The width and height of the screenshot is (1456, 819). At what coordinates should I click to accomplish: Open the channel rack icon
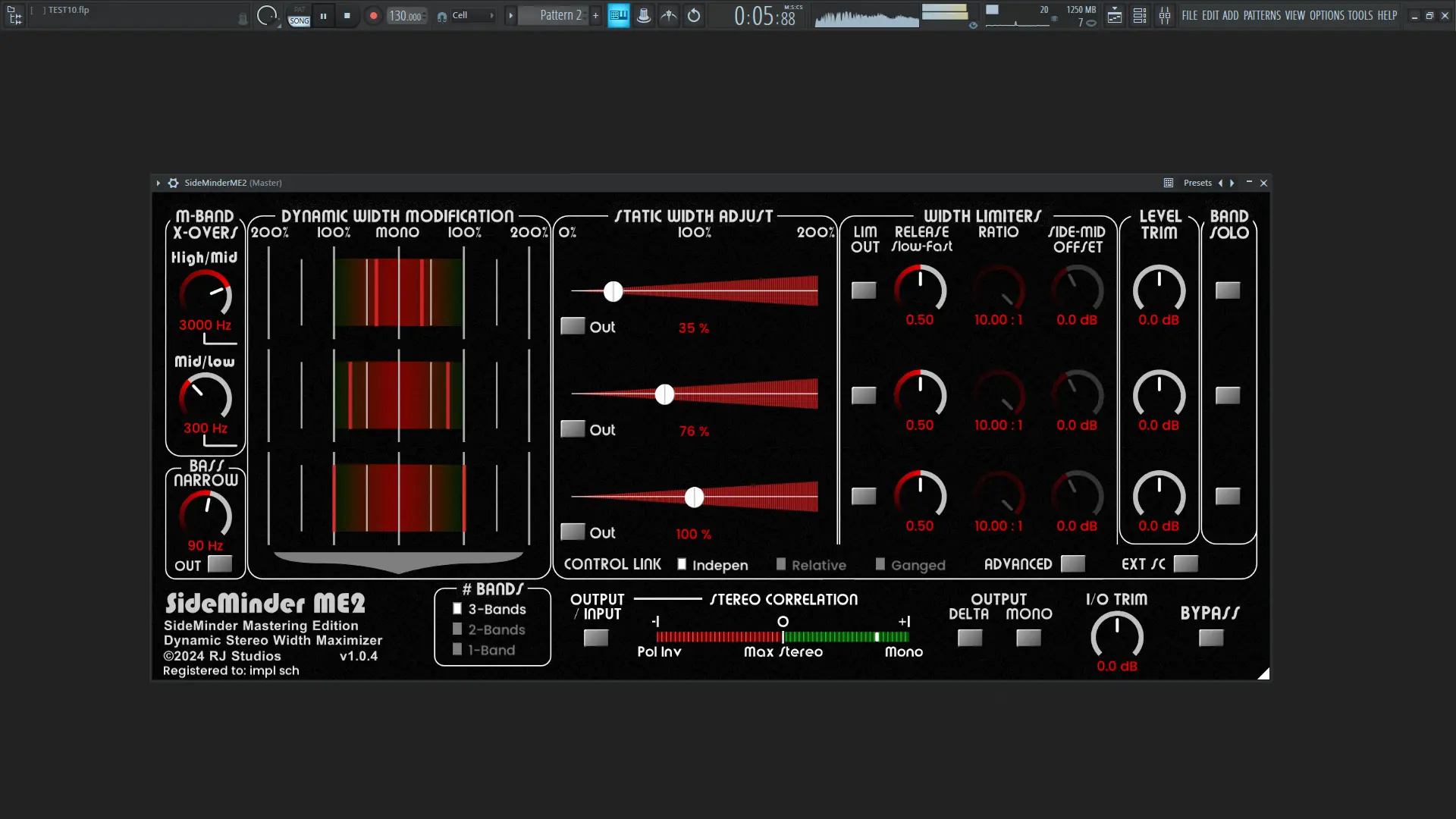1139,15
